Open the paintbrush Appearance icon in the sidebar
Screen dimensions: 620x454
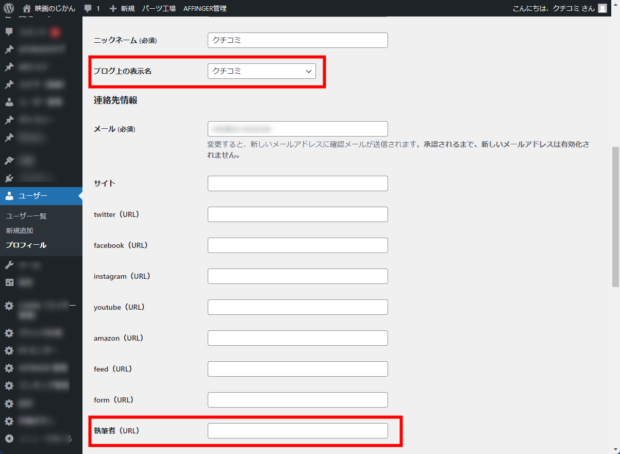pyautogui.click(x=9, y=161)
